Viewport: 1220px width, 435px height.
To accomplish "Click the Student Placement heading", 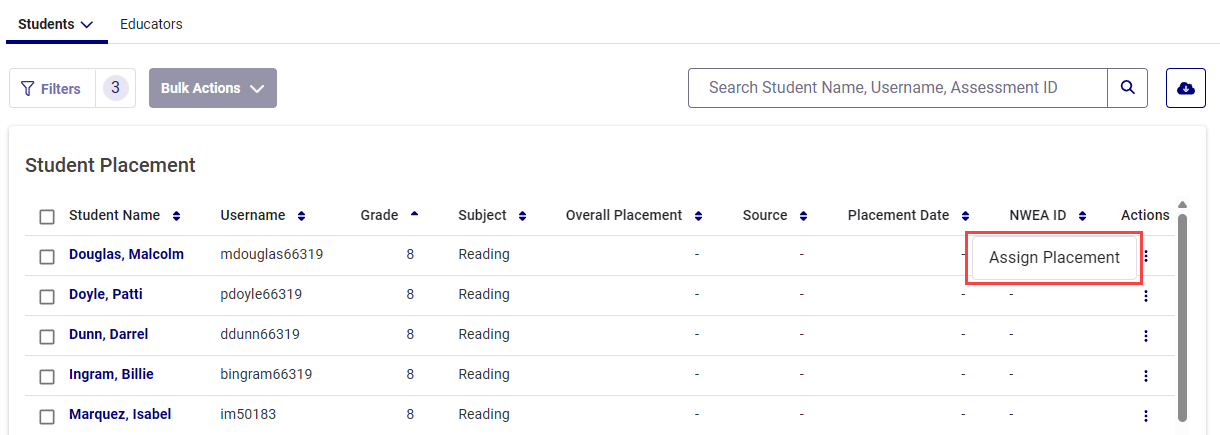I will (x=110, y=165).
